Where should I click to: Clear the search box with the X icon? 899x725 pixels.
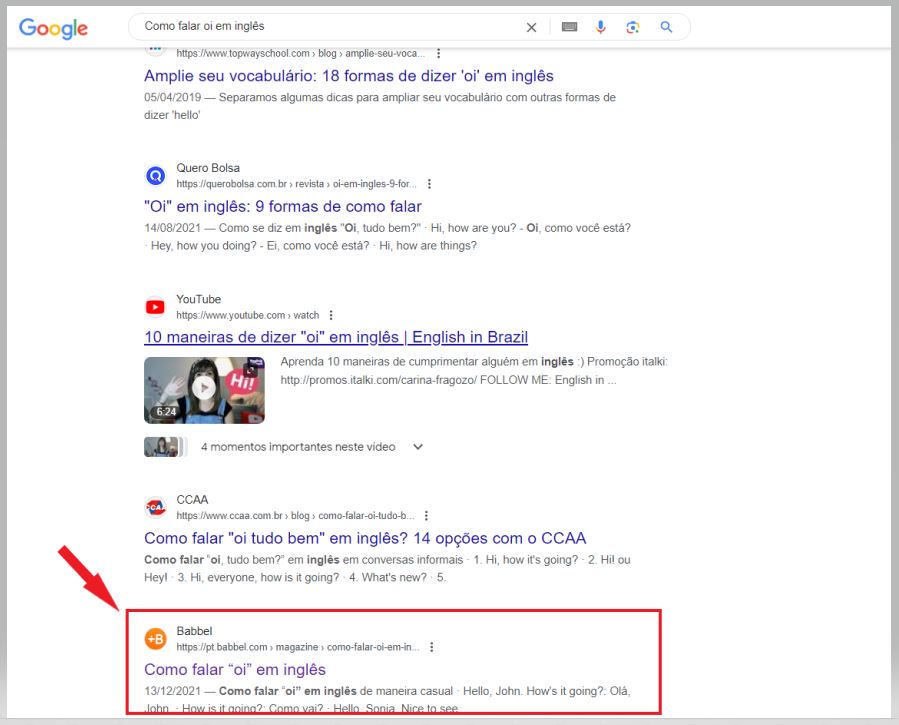(x=531, y=28)
